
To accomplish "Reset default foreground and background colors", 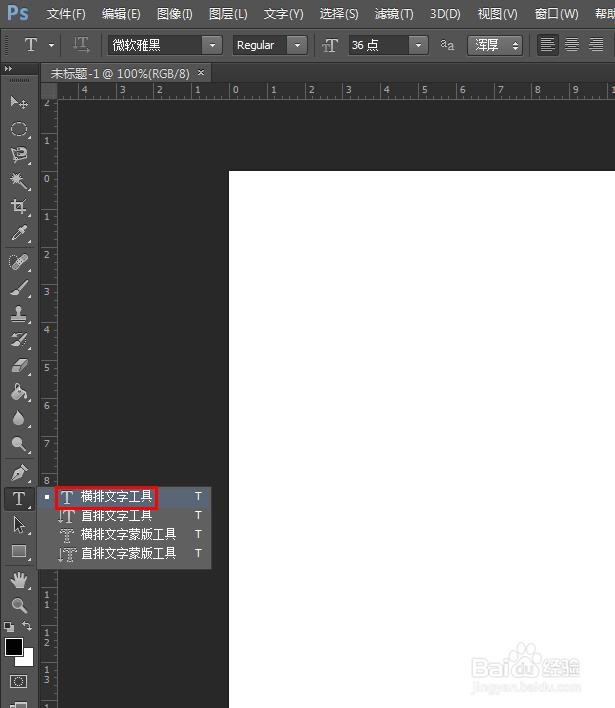I will click(x=9, y=626).
